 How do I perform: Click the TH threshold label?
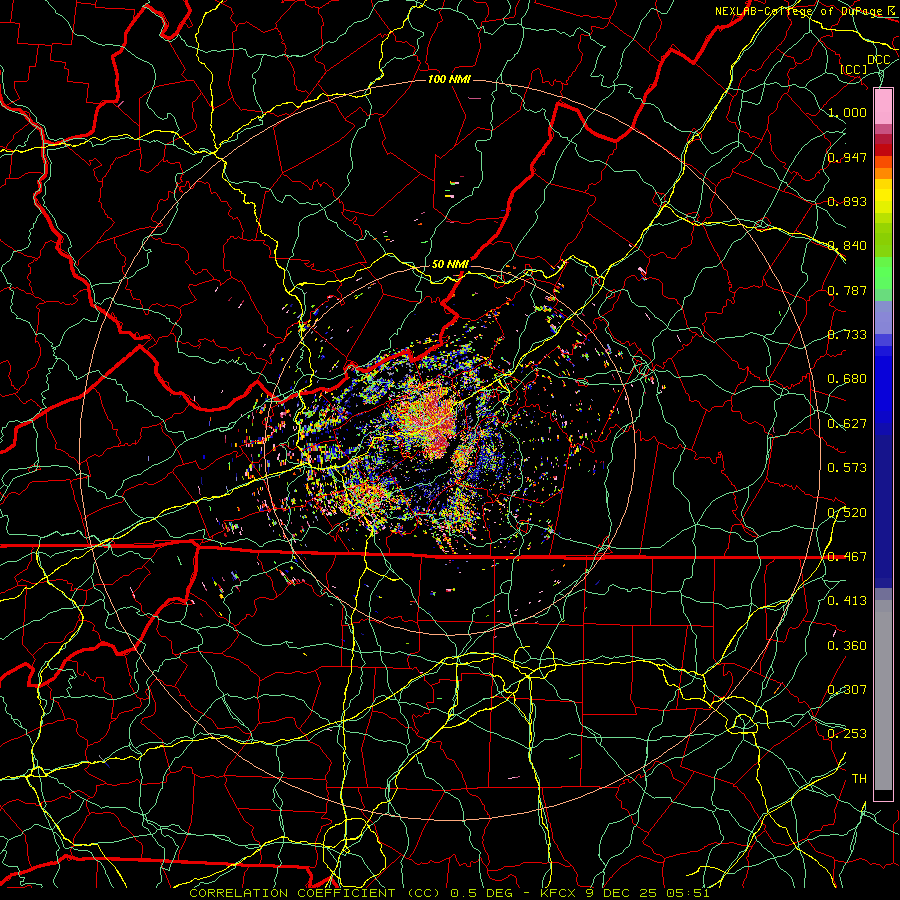click(859, 779)
